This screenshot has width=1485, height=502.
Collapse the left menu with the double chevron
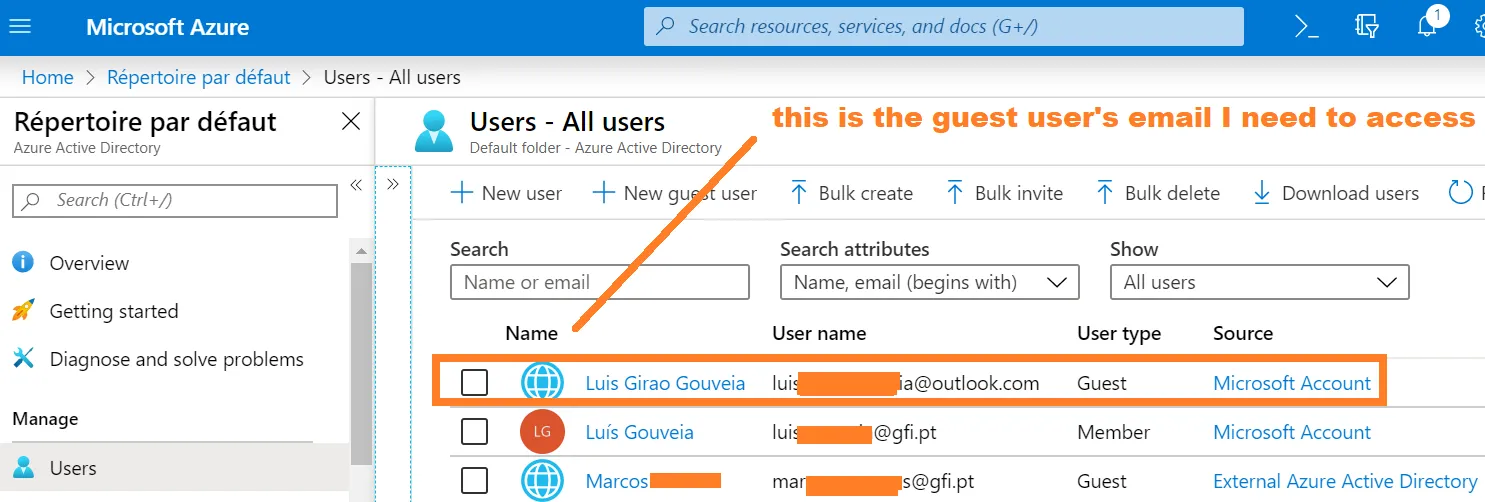(x=355, y=185)
